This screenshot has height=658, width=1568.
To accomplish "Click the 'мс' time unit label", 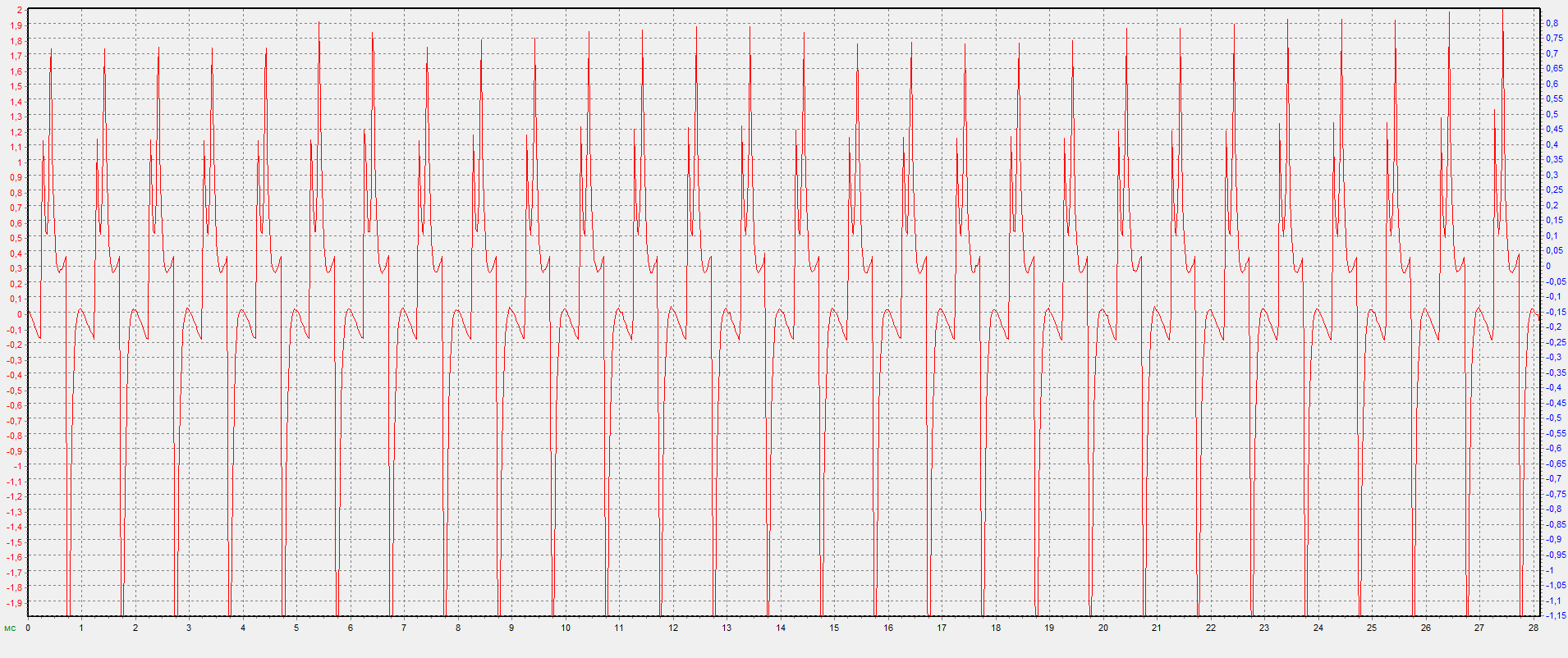I will [x=10, y=628].
